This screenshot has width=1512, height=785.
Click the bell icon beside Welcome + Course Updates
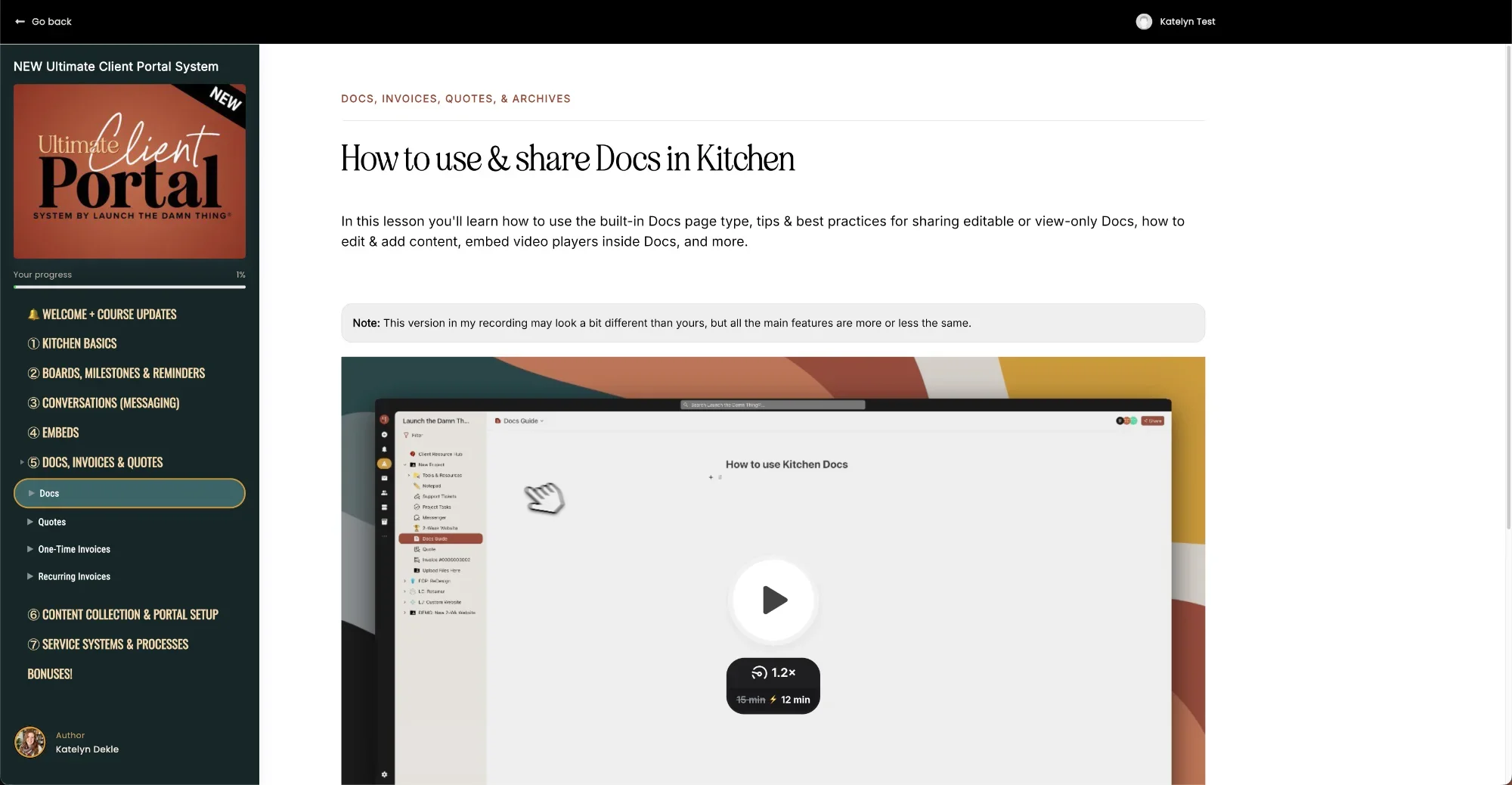tap(33, 314)
